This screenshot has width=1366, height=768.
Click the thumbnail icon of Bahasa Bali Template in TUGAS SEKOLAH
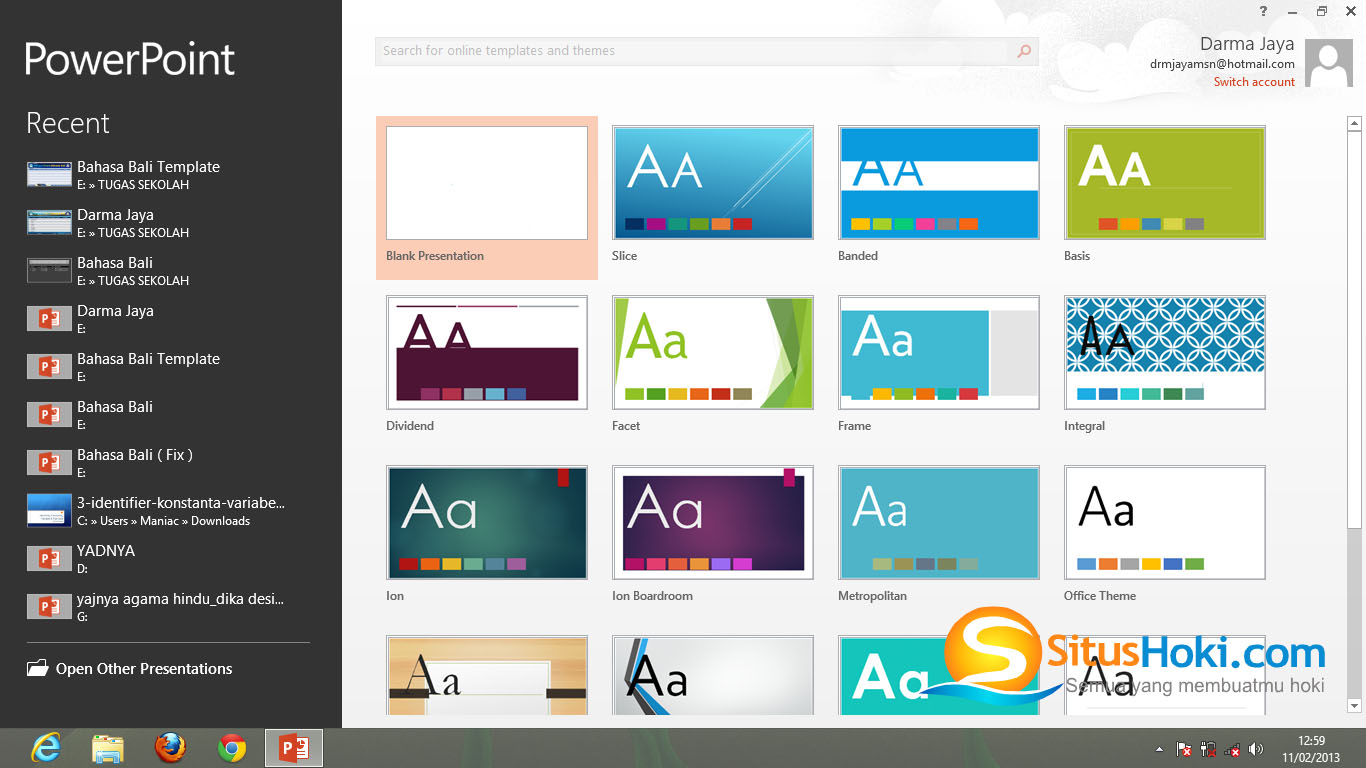(x=49, y=174)
